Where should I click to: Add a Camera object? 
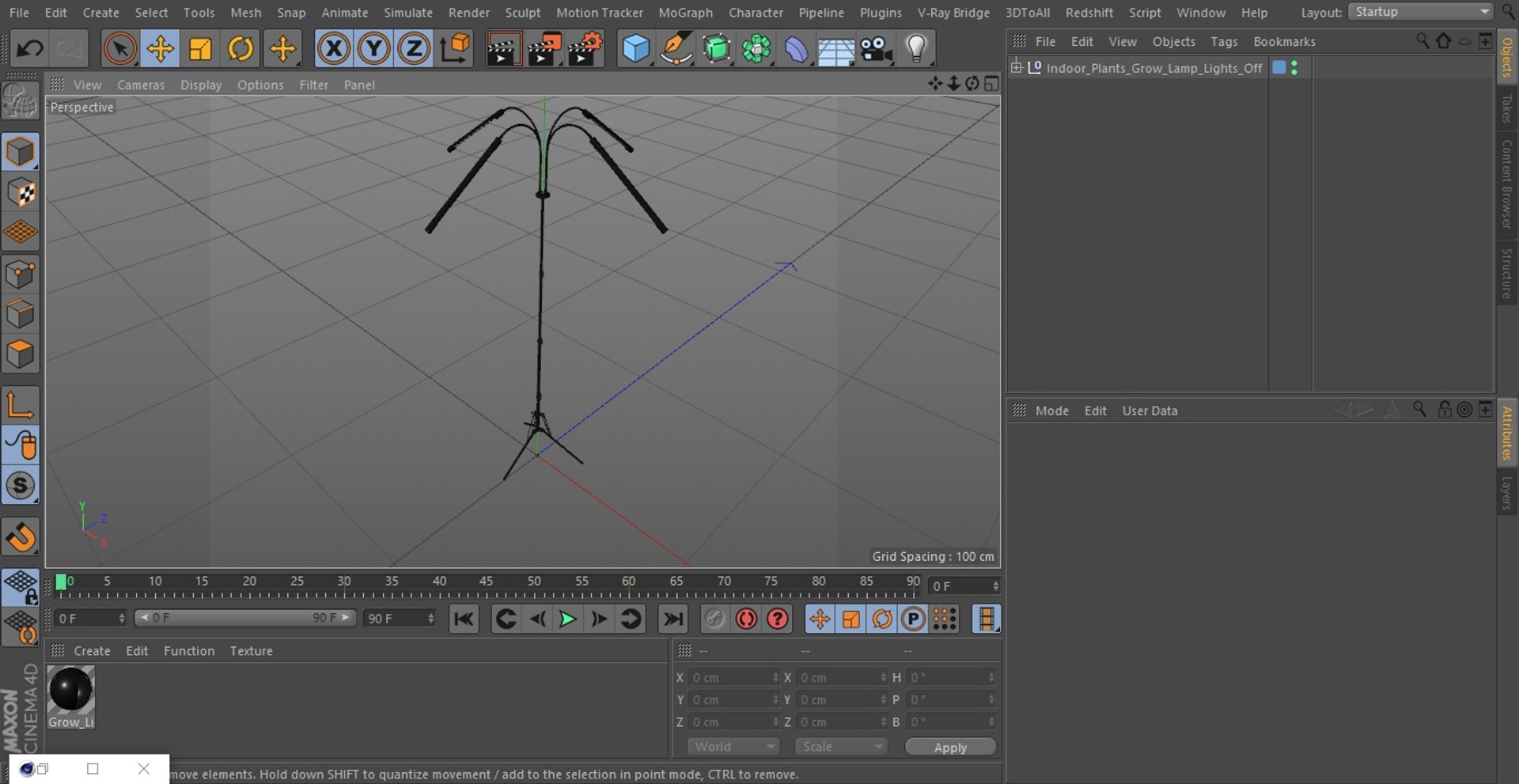[x=877, y=49]
